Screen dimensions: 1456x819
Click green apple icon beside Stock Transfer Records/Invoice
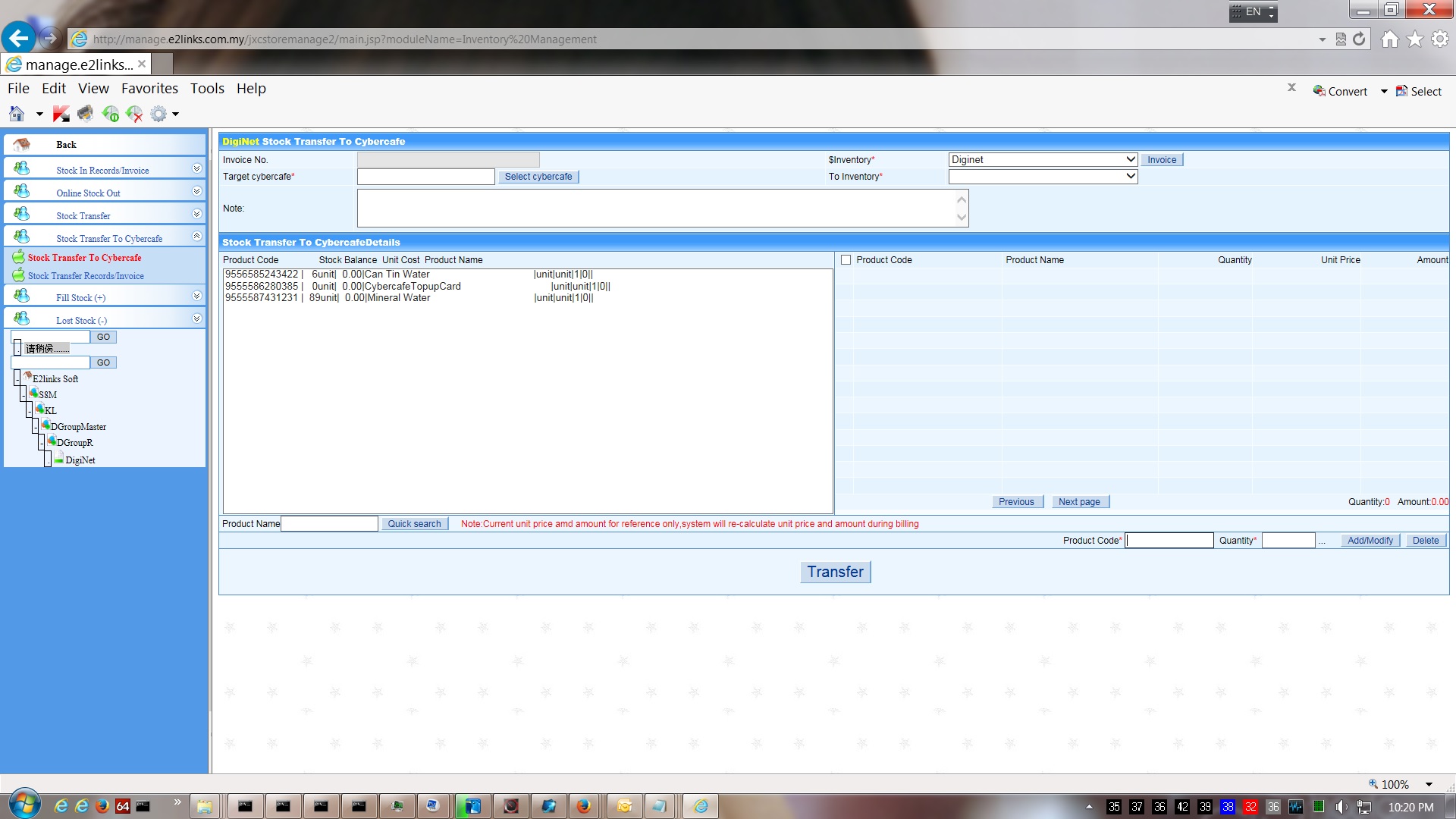point(18,275)
